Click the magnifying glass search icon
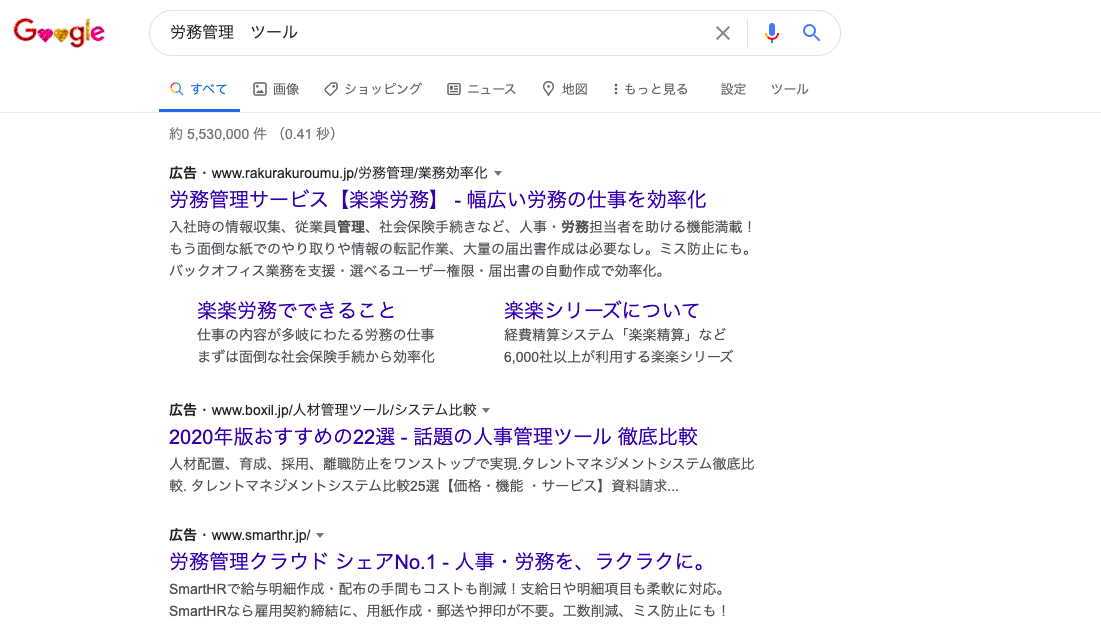Image resolution: width=1101 pixels, height=637 pixels. 811,32
